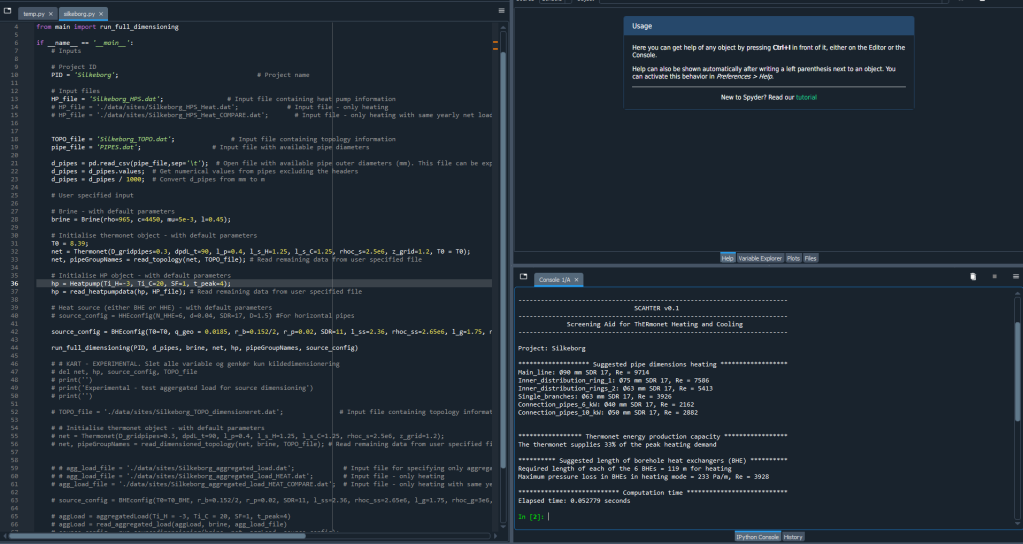Switch to the temp.py tab
This screenshot has width=1023, height=544.
(34, 14)
